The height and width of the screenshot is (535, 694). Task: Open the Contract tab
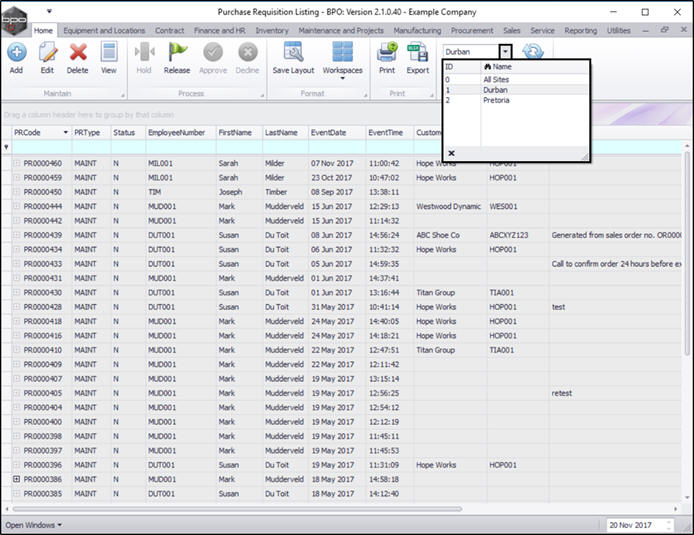170,31
